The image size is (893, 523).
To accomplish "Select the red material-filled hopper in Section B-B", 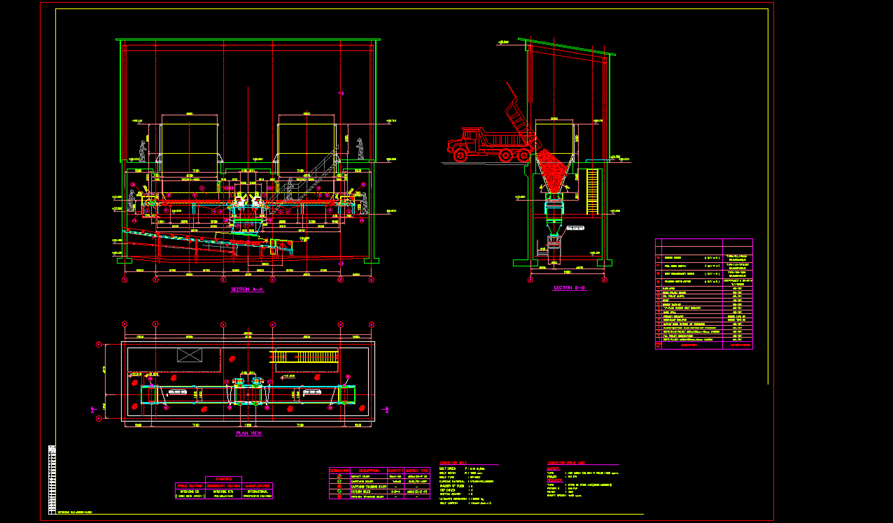I will [x=553, y=170].
